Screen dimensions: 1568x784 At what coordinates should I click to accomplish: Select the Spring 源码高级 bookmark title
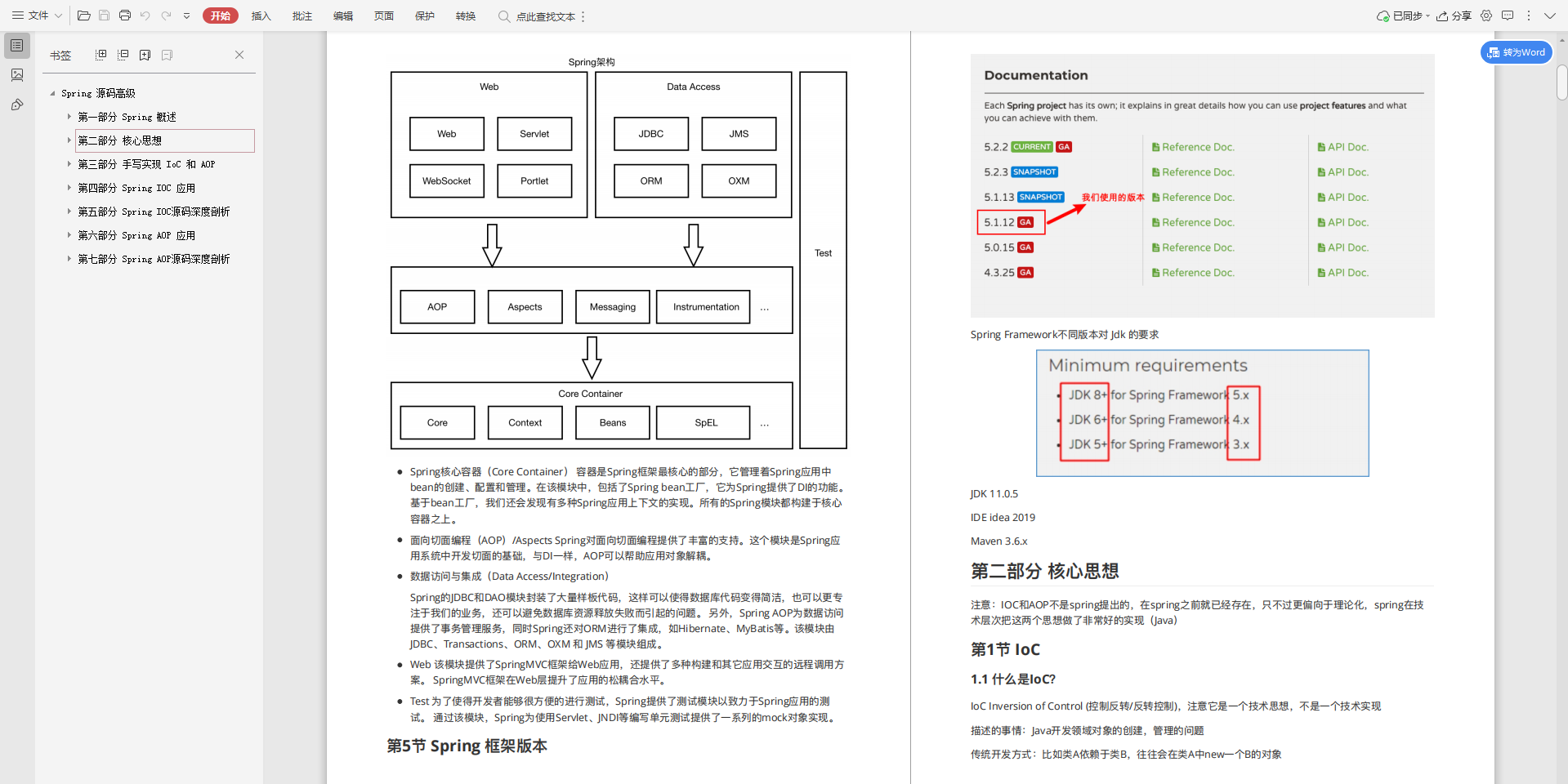pos(98,93)
